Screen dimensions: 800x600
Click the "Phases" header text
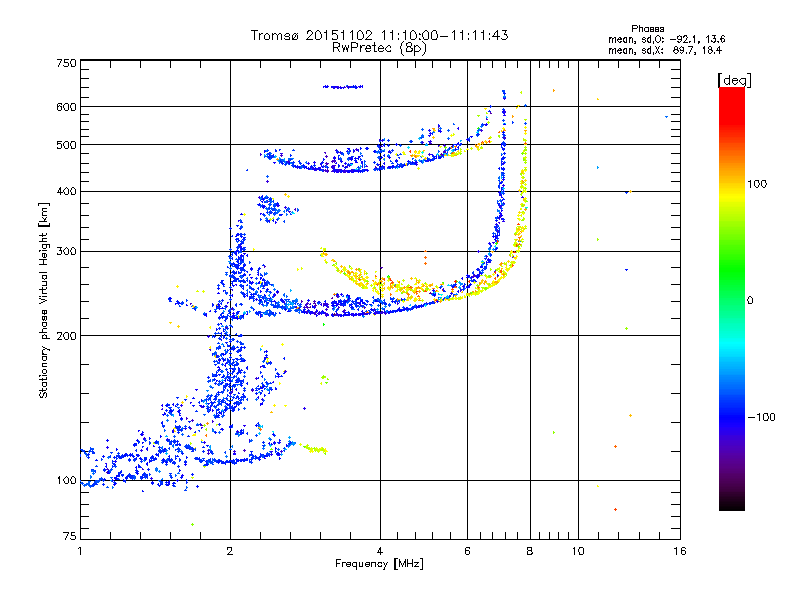click(647, 29)
